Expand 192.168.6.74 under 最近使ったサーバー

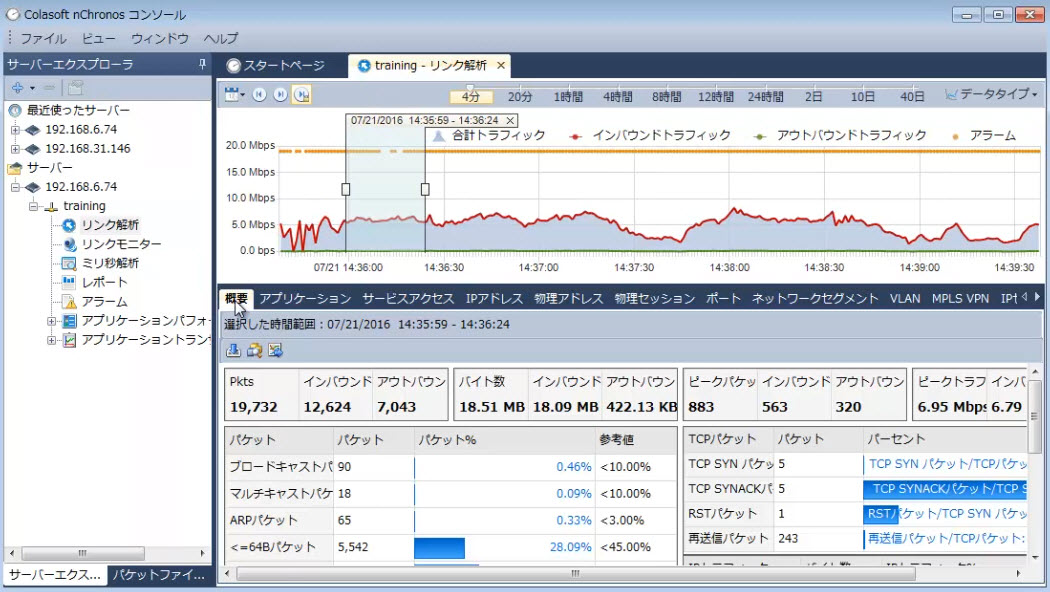pyautogui.click(x=15, y=130)
